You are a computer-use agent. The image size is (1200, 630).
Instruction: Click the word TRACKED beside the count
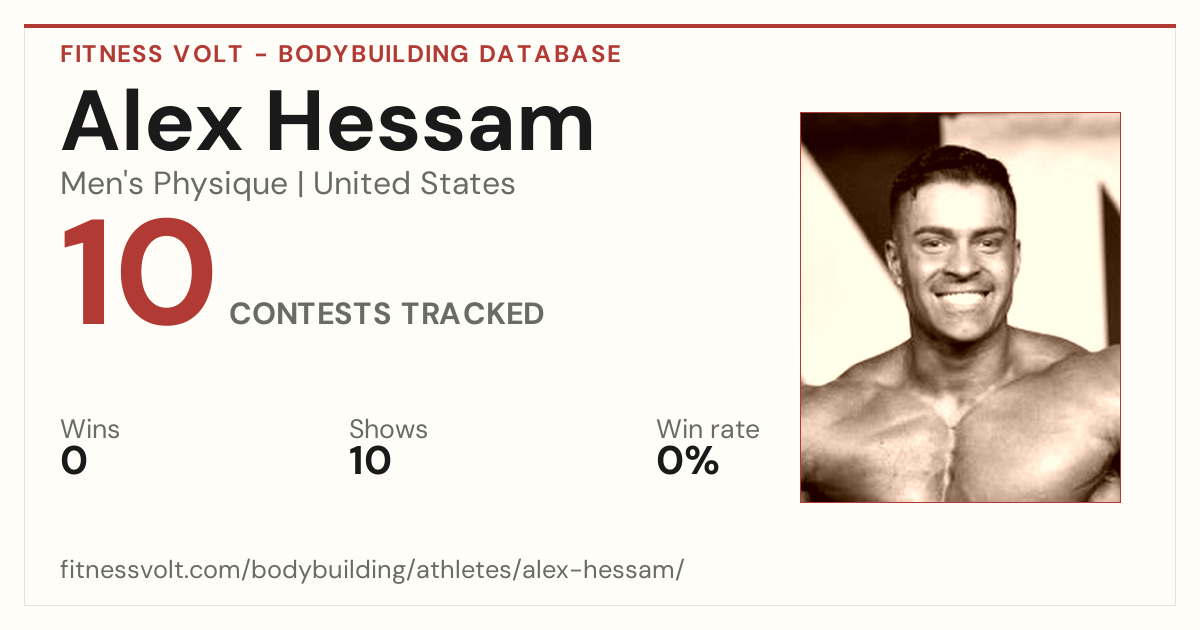(x=472, y=314)
